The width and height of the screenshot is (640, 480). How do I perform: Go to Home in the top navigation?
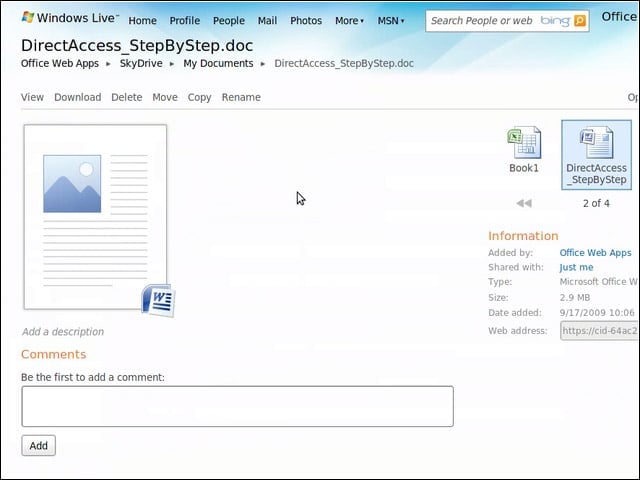pyautogui.click(x=142, y=20)
